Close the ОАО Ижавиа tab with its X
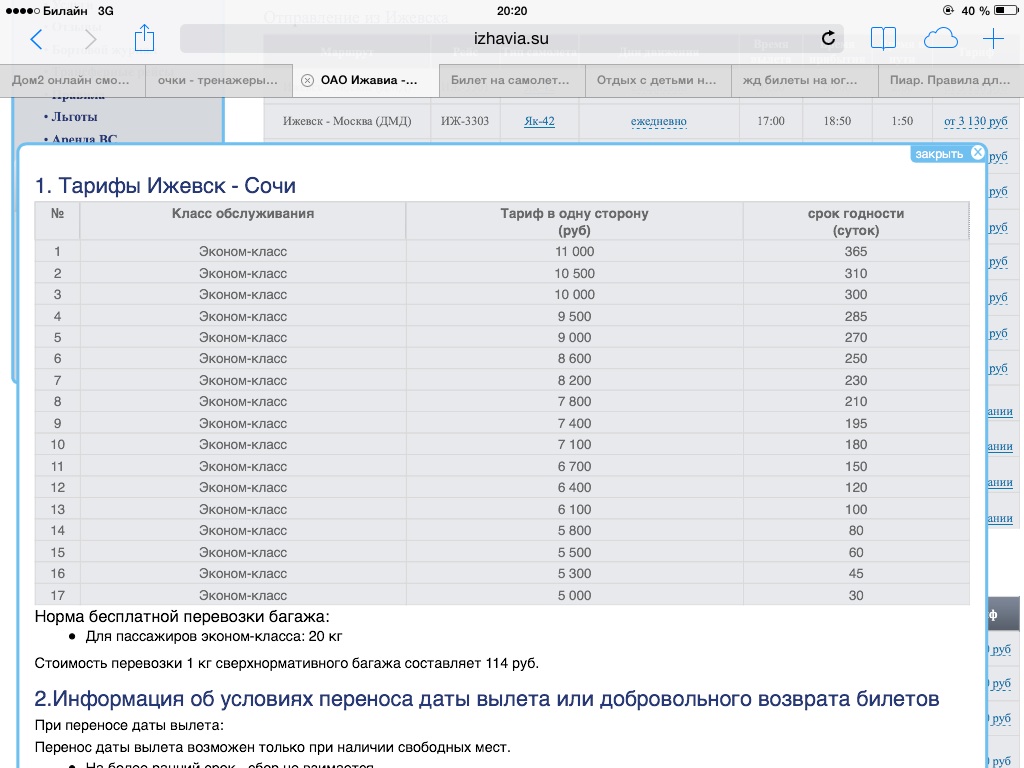The image size is (1024, 768). (307, 80)
